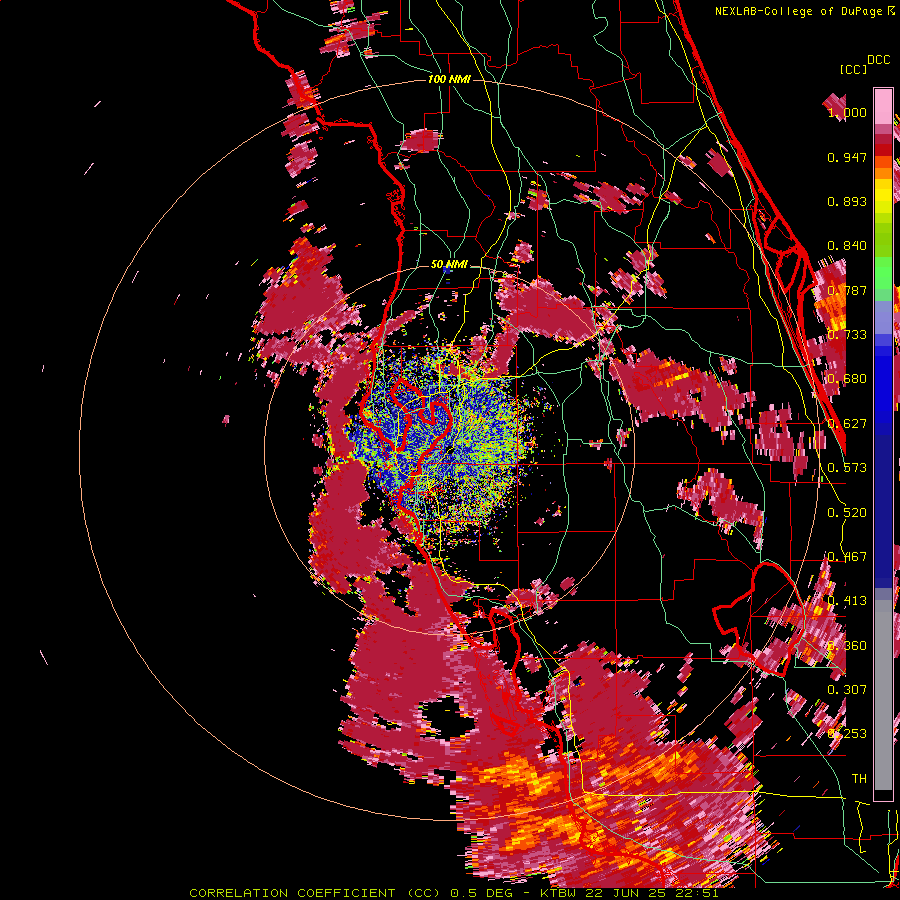Image resolution: width=900 pixels, height=900 pixels.
Task: Click the 0.840 scale value
Action: [847, 246]
